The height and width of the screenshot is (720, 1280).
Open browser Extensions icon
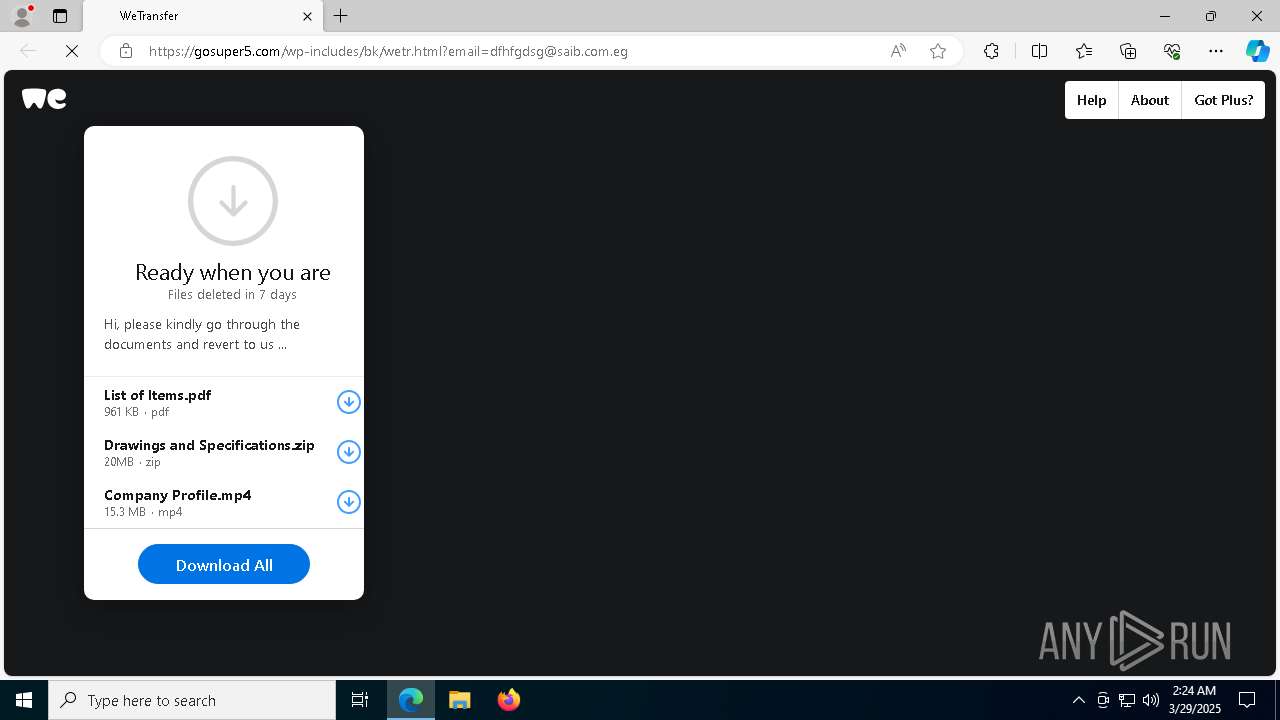tap(991, 51)
